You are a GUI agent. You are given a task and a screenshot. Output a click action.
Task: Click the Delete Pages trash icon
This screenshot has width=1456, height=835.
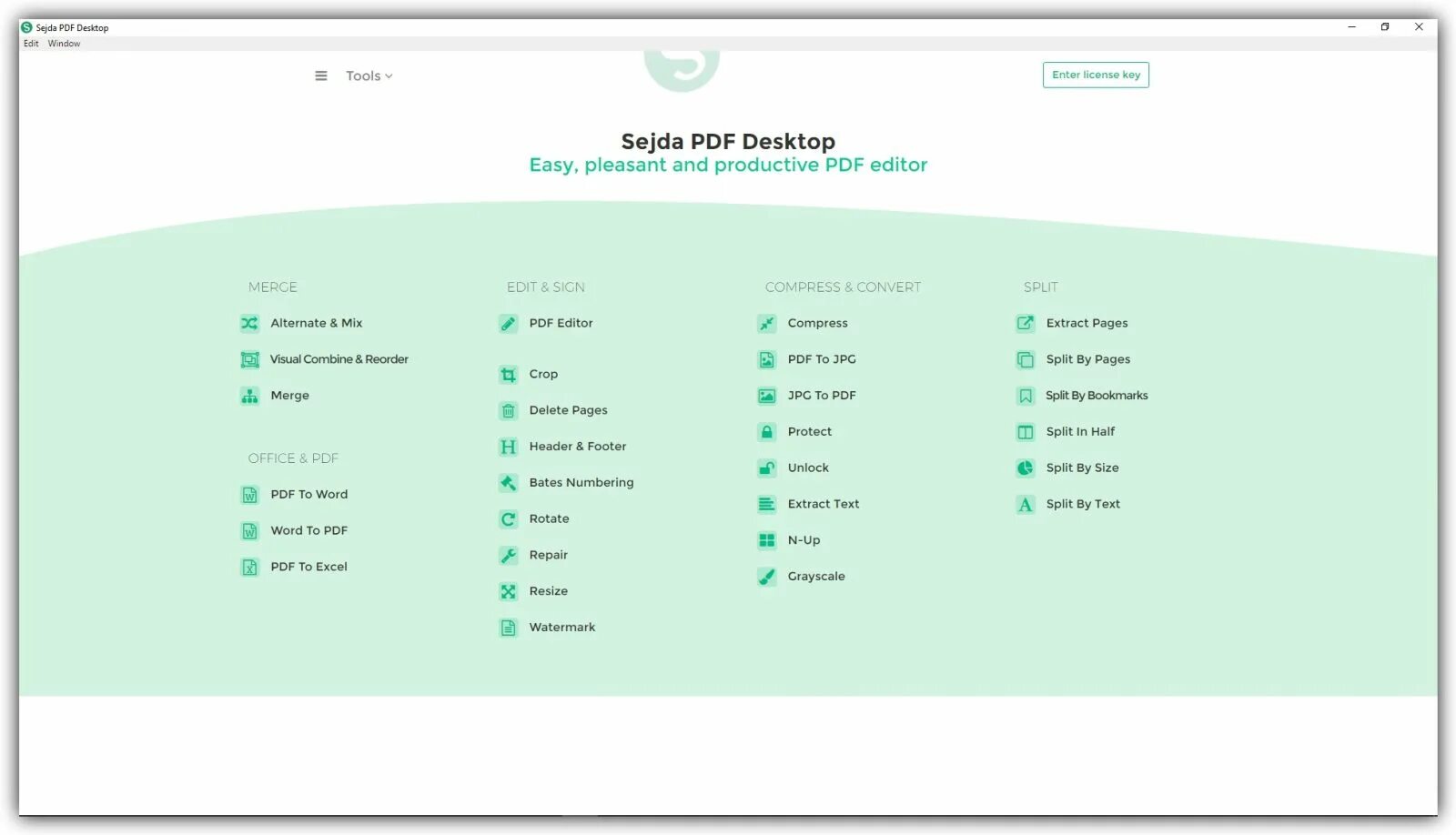[x=509, y=411]
